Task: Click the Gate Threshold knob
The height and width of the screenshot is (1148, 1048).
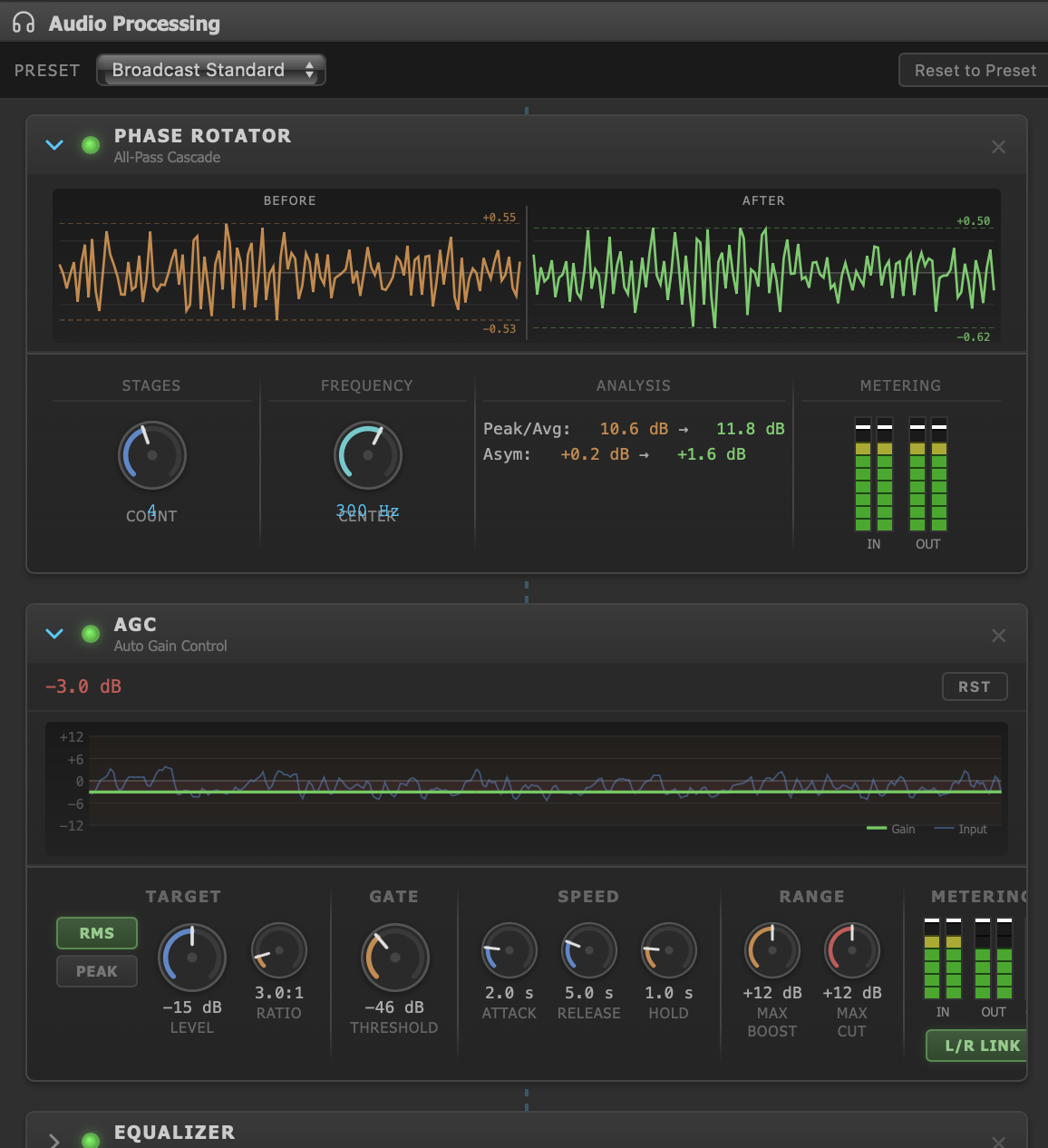Action: (395, 958)
